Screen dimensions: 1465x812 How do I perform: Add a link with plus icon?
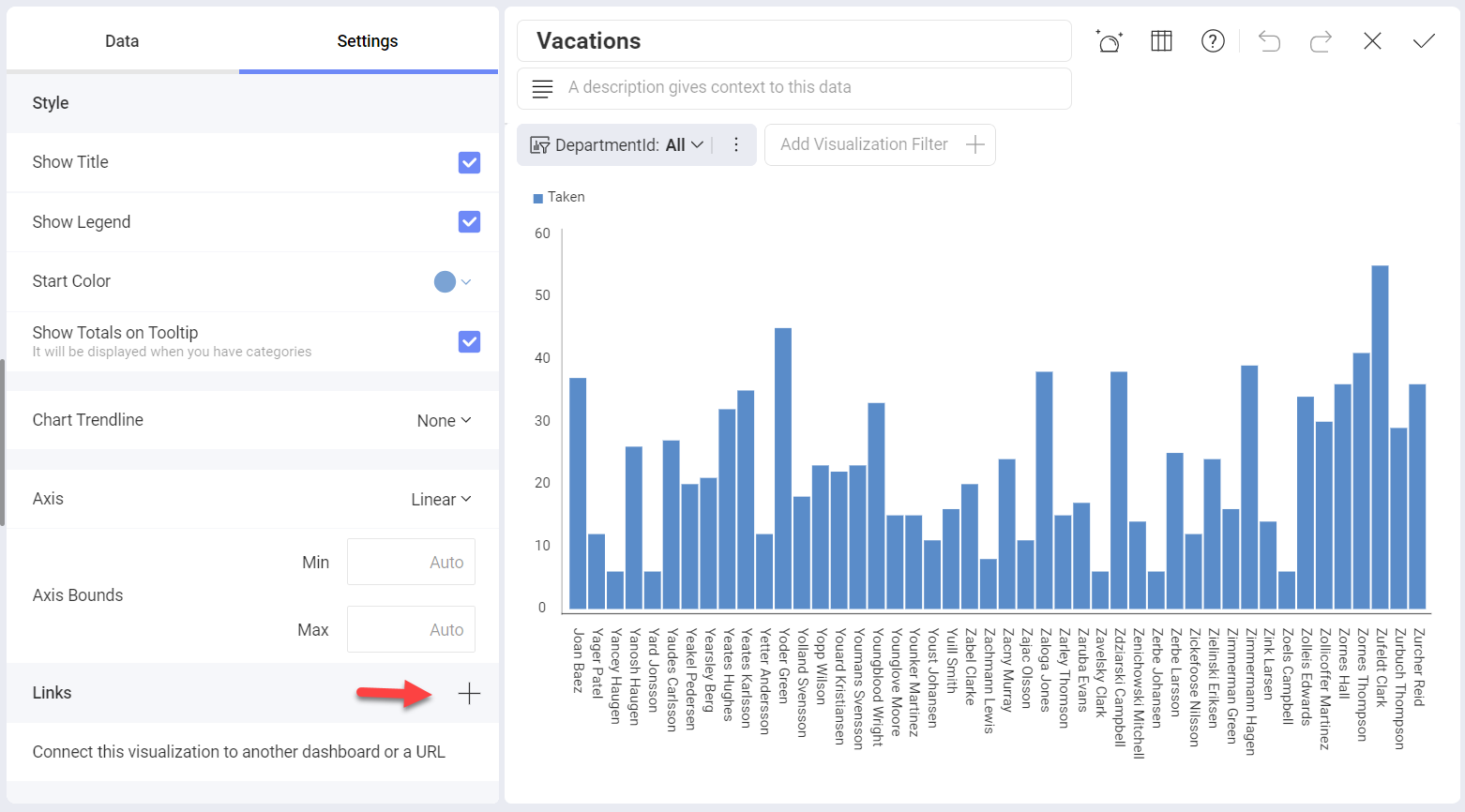pos(469,694)
